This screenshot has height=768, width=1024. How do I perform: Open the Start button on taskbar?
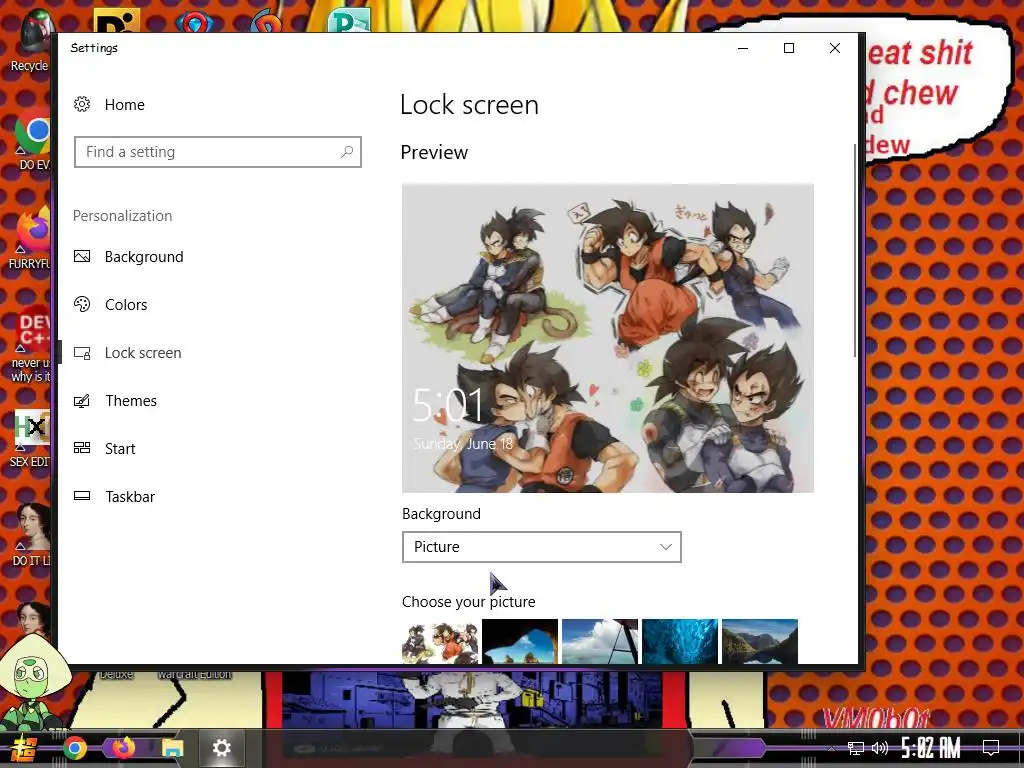(24, 748)
